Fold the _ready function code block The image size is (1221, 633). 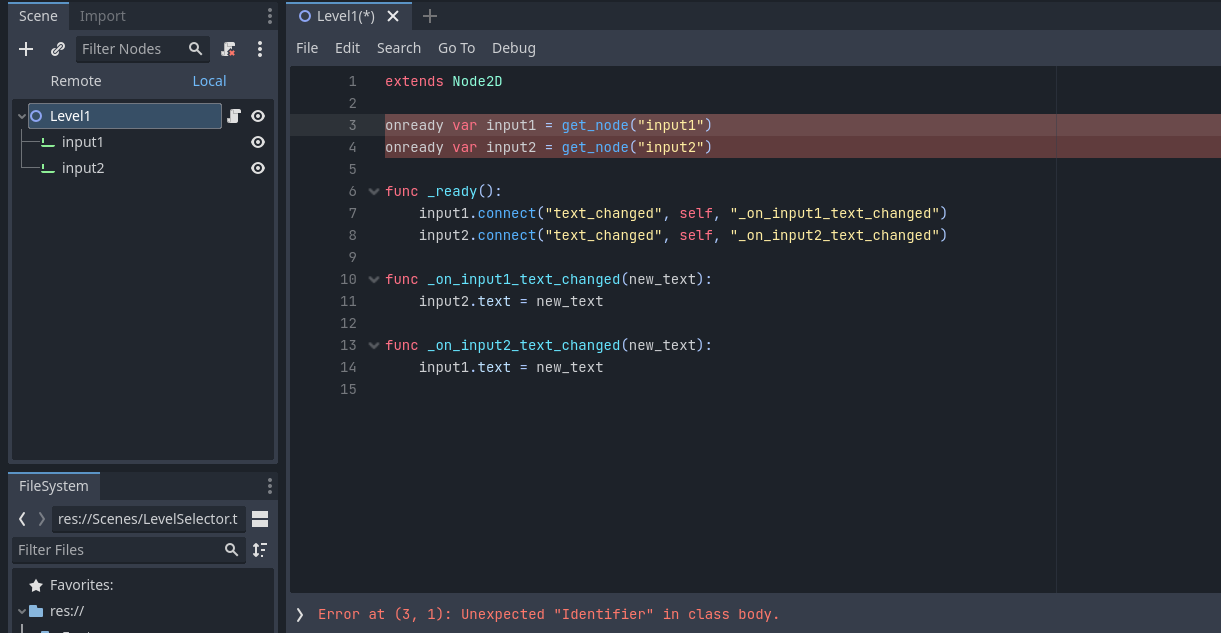(x=373, y=191)
